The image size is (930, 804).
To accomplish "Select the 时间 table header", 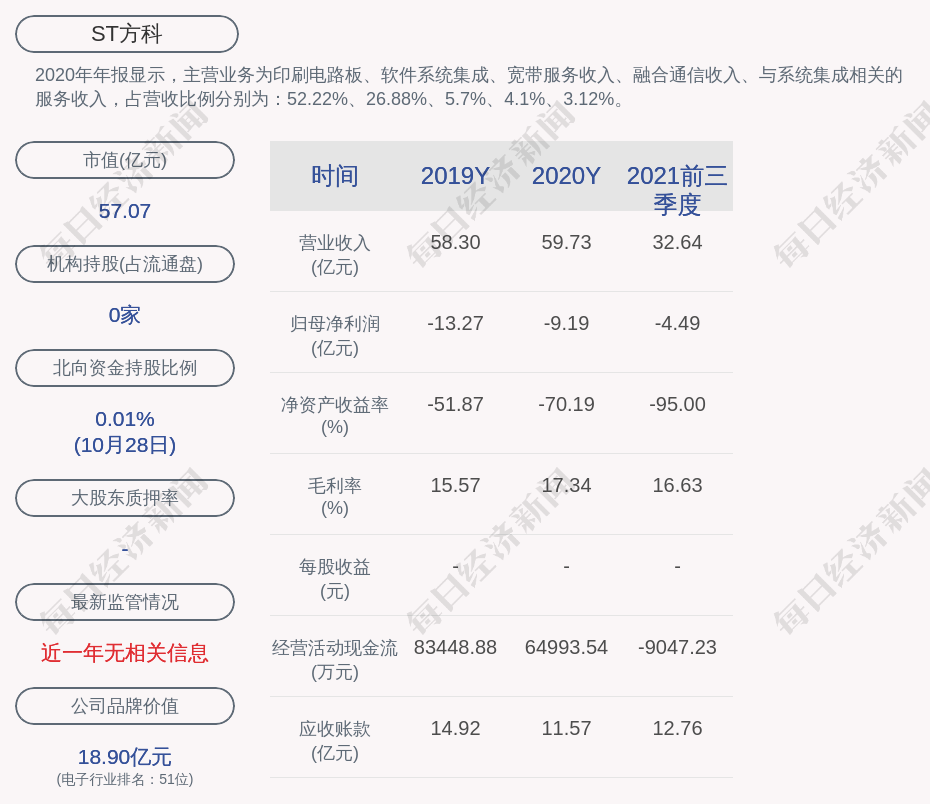I will point(335,176).
